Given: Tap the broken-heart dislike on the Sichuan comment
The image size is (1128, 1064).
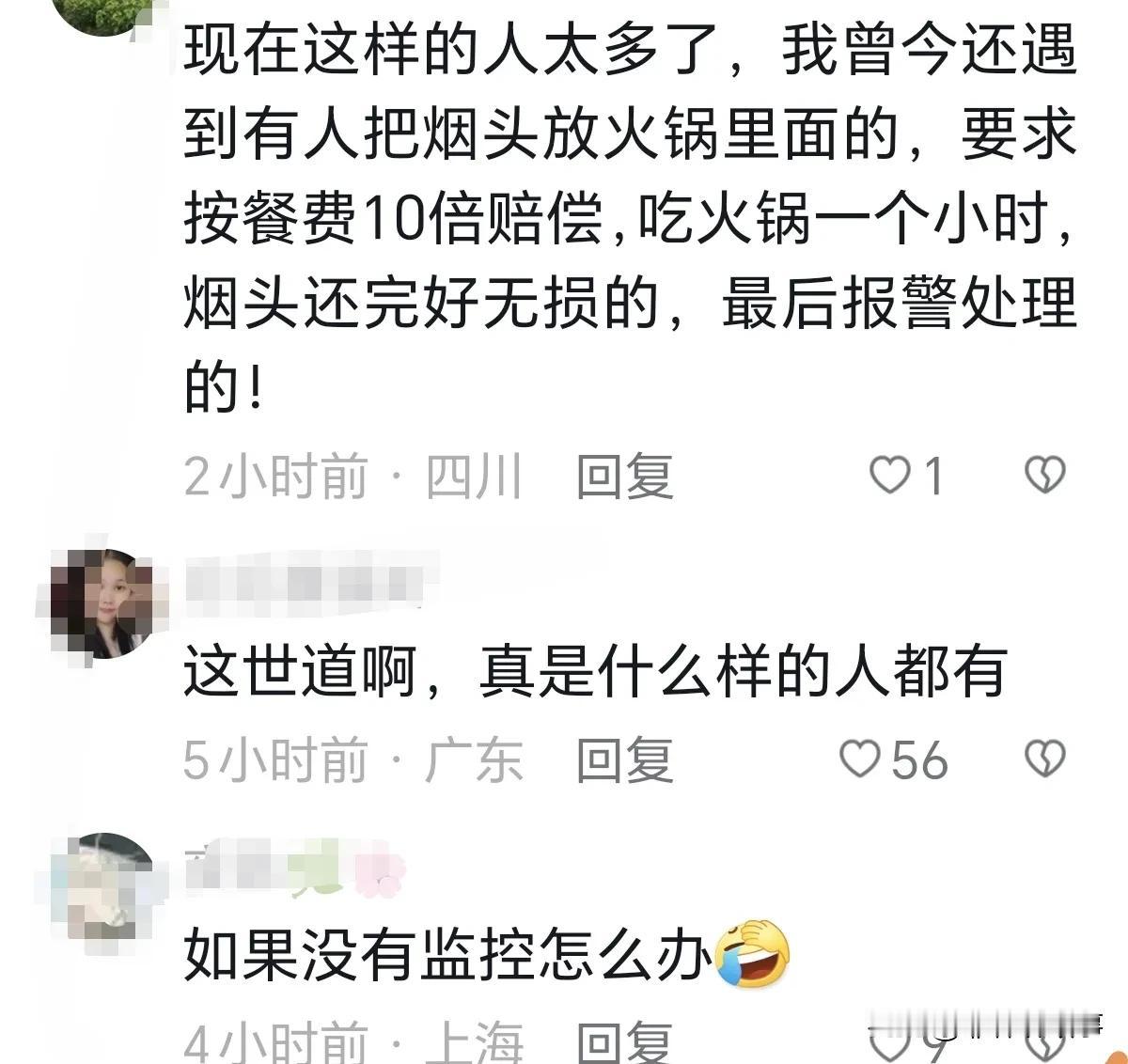Looking at the screenshot, I should pos(1044,476).
